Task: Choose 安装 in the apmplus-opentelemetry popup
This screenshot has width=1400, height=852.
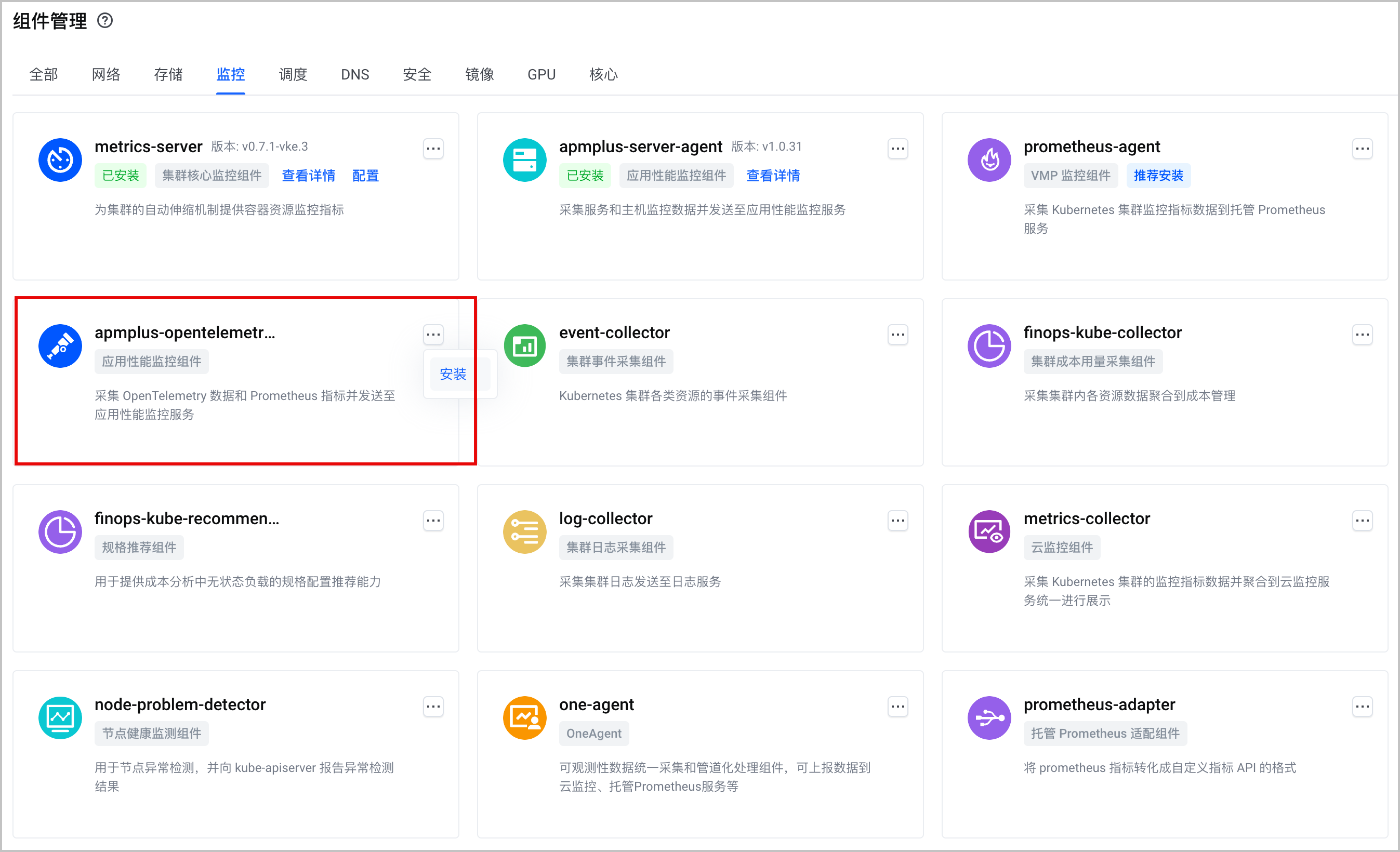Action: pos(453,374)
